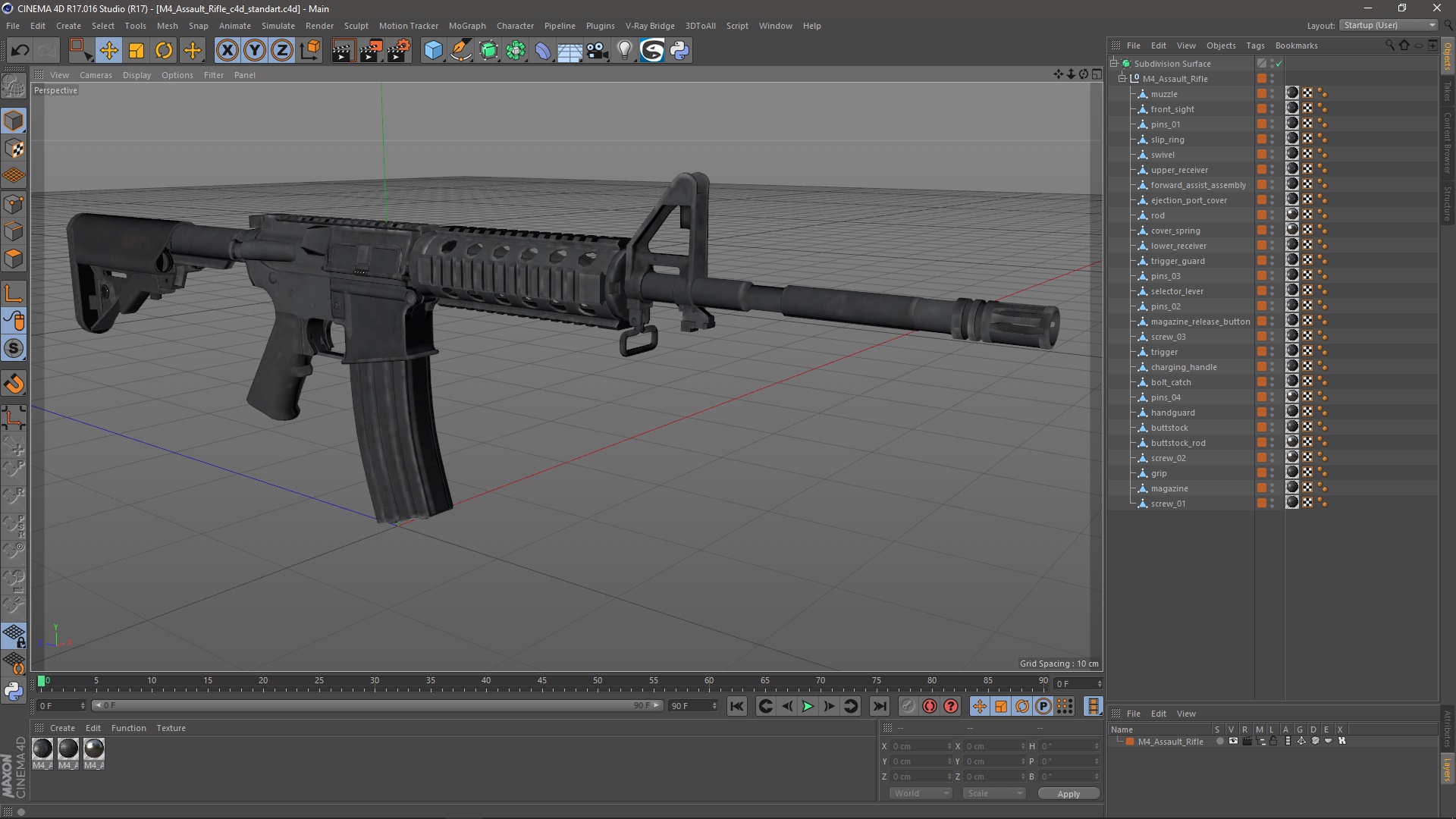Select the Live Selection tool
Screen dimensions: 1456x819
pyautogui.click(x=80, y=51)
